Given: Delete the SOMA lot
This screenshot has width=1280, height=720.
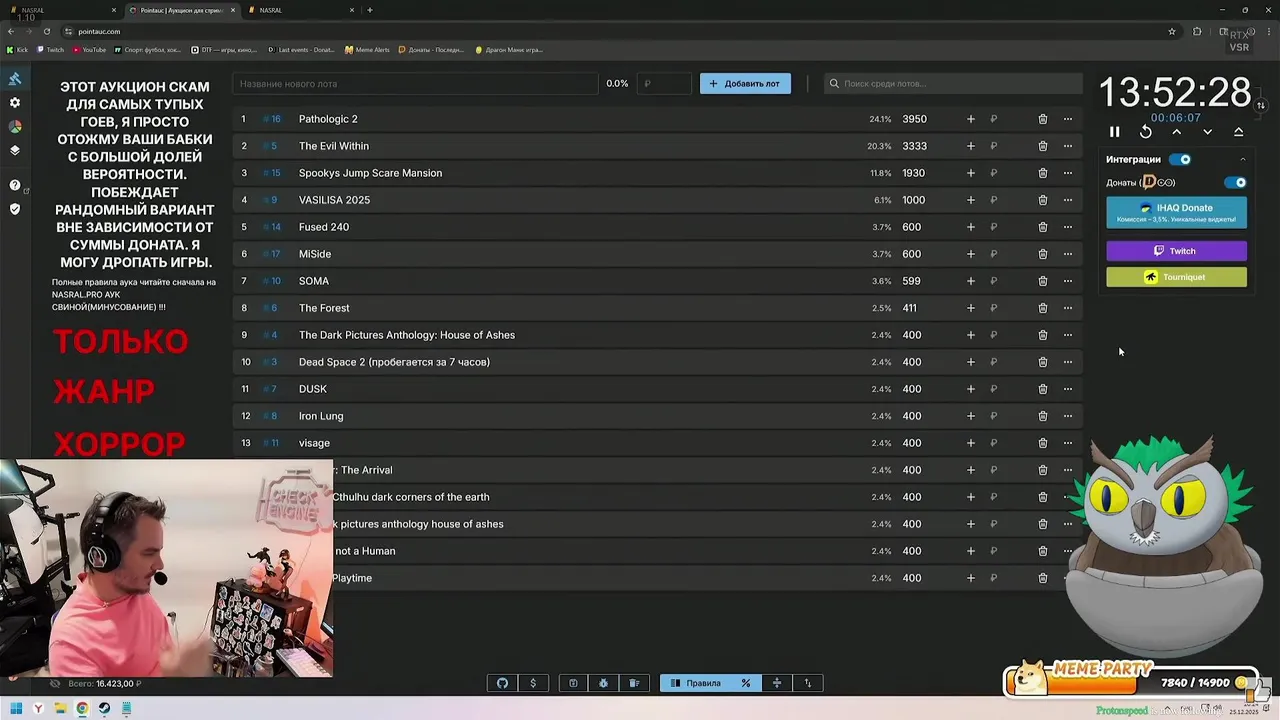Looking at the screenshot, I should pyautogui.click(x=1042, y=281).
